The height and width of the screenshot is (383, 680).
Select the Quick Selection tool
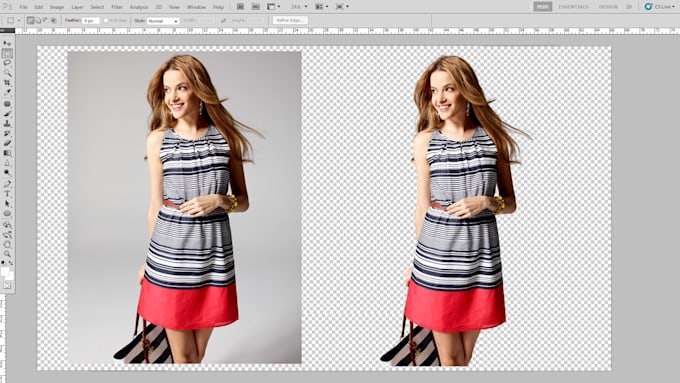click(x=7, y=73)
